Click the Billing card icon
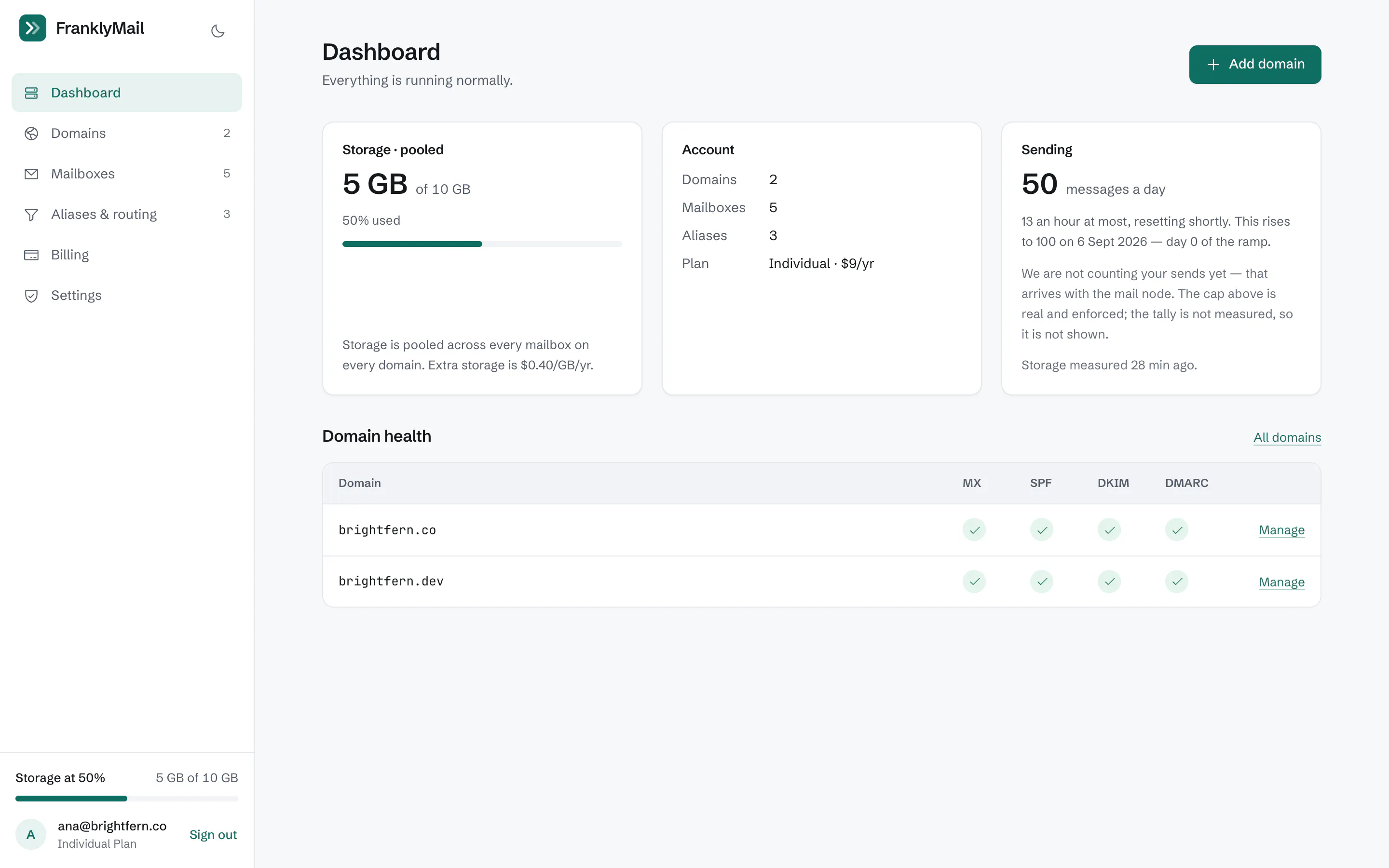The width and height of the screenshot is (1389, 868). (31, 255)
